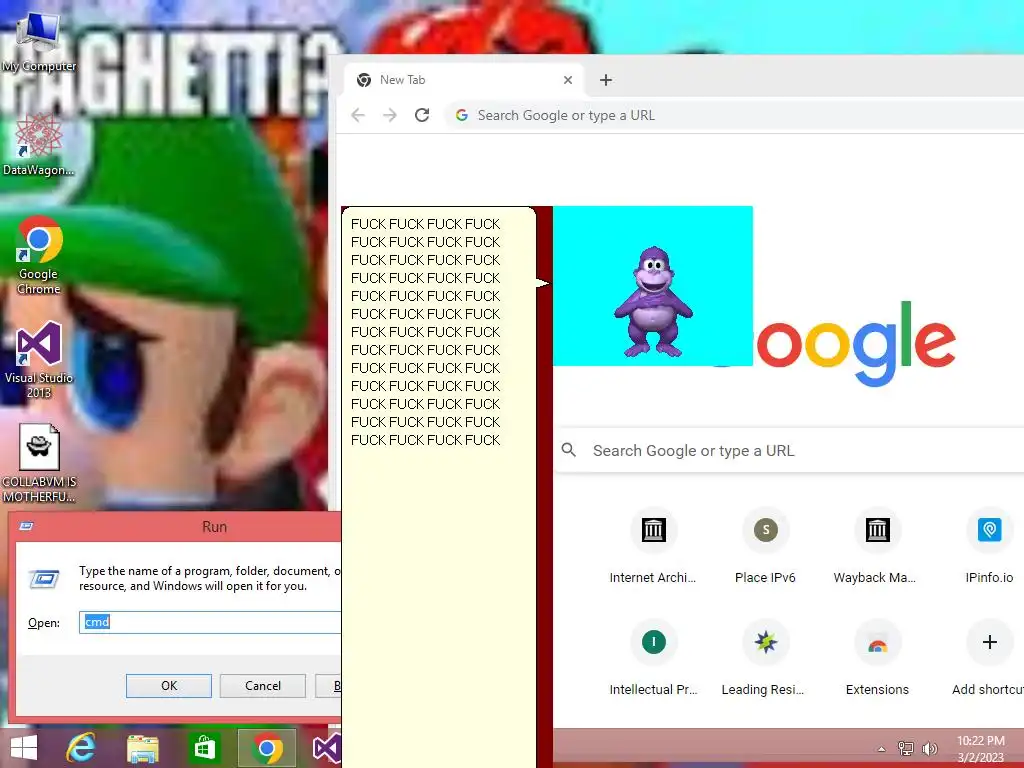Click the magnifier icon in Google search box
This screenshot has width=1024, height=768.
(569, 450)
